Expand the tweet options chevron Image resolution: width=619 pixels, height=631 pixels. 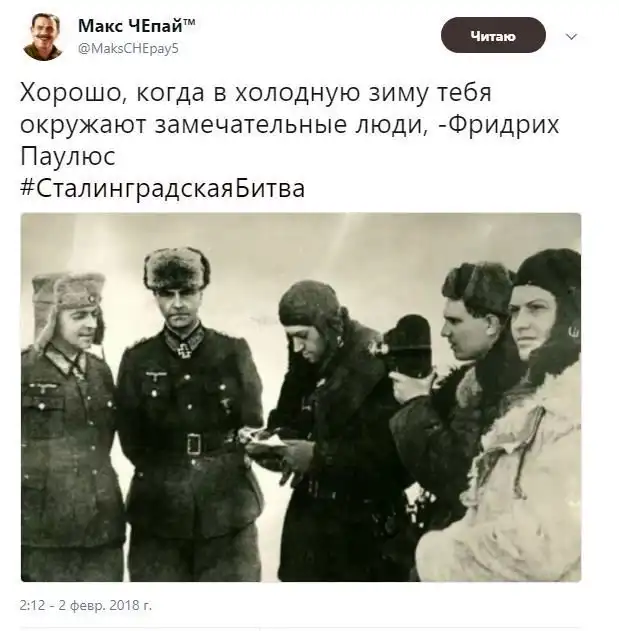[x=572, y=37]
